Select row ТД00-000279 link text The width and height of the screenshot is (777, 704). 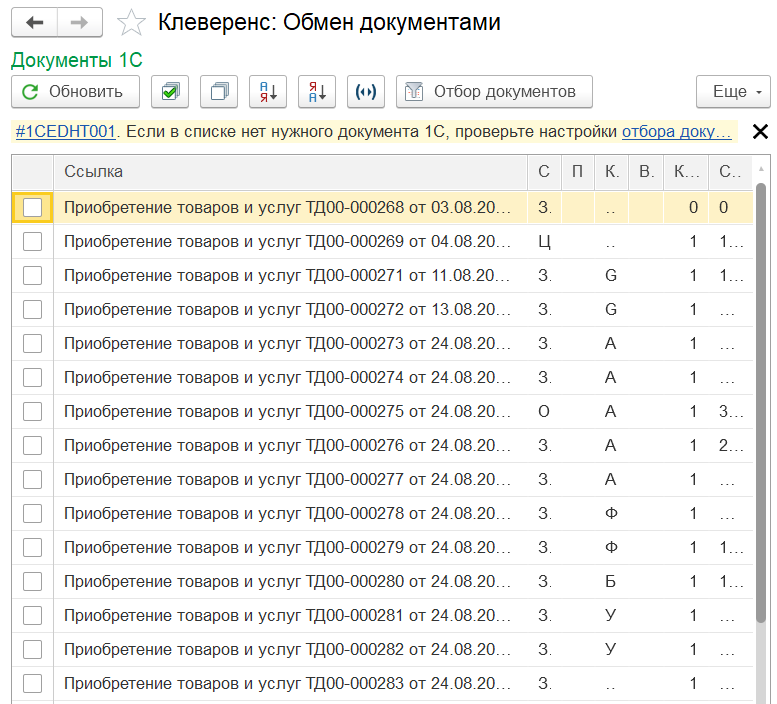pyautogui.click(x=287, y=547)
